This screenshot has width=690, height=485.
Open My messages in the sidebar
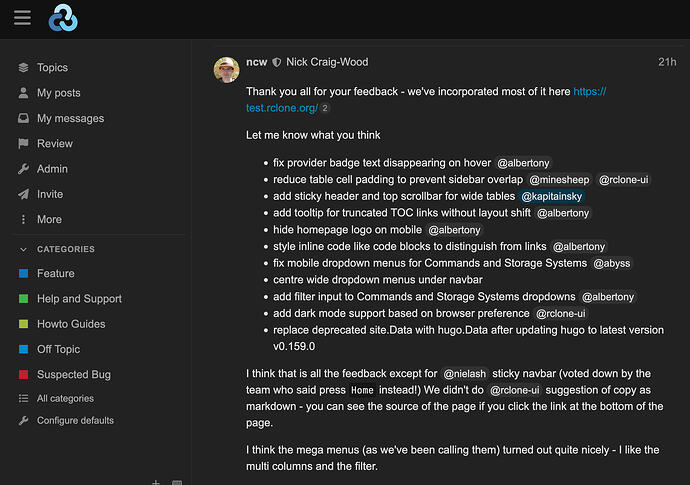tap(70, 118)
